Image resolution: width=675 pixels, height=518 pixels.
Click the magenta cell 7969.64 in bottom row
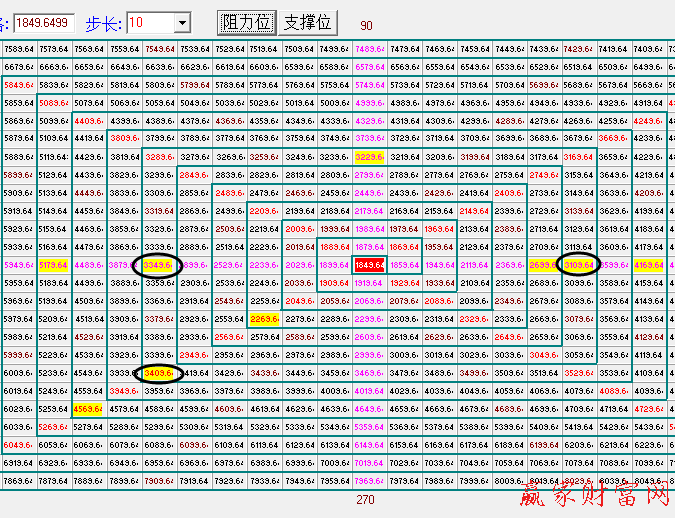tap(369, 481)
